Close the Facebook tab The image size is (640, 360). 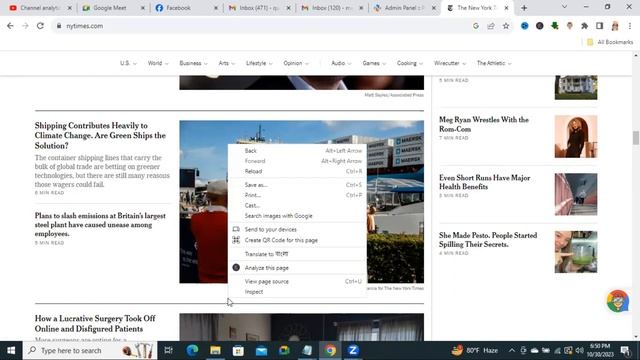[x=216, y=8]
